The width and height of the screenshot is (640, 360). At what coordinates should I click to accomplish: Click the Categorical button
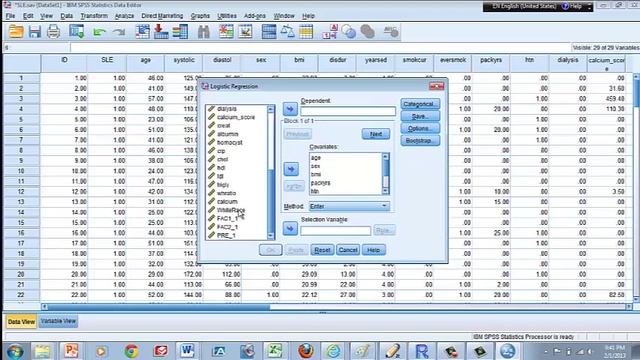[x=420, y=104]
